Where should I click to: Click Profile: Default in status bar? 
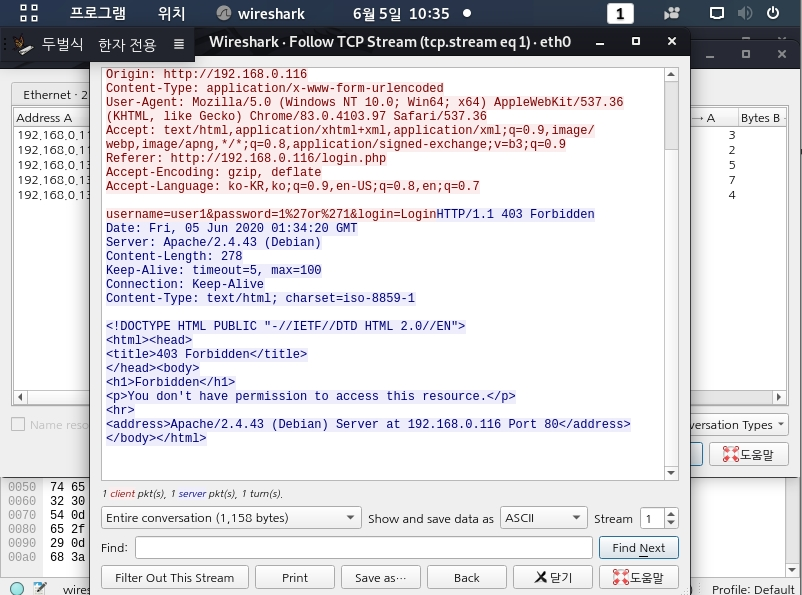coord(752,589)
